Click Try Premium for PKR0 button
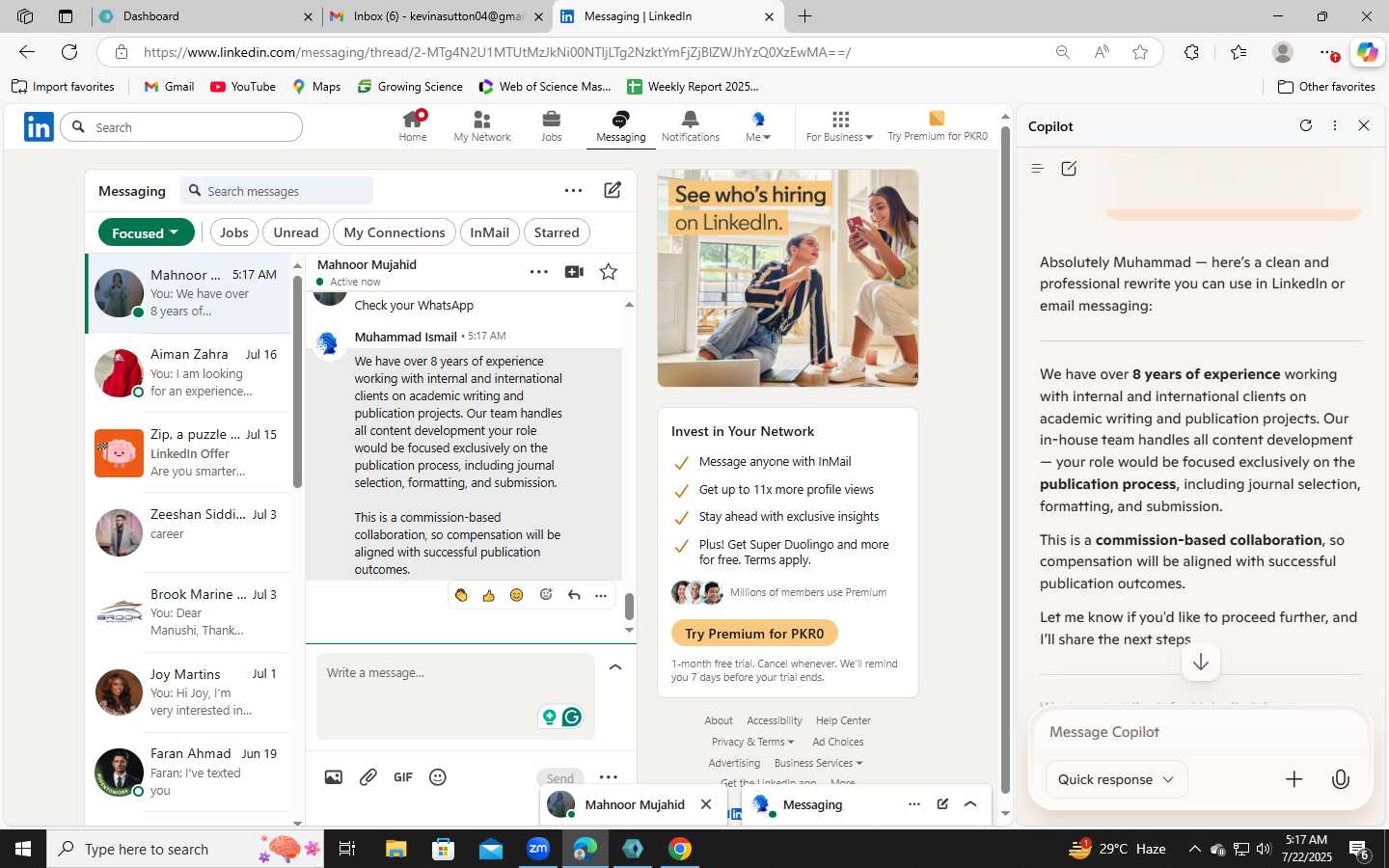1389x868 pixels. (754, 634)
